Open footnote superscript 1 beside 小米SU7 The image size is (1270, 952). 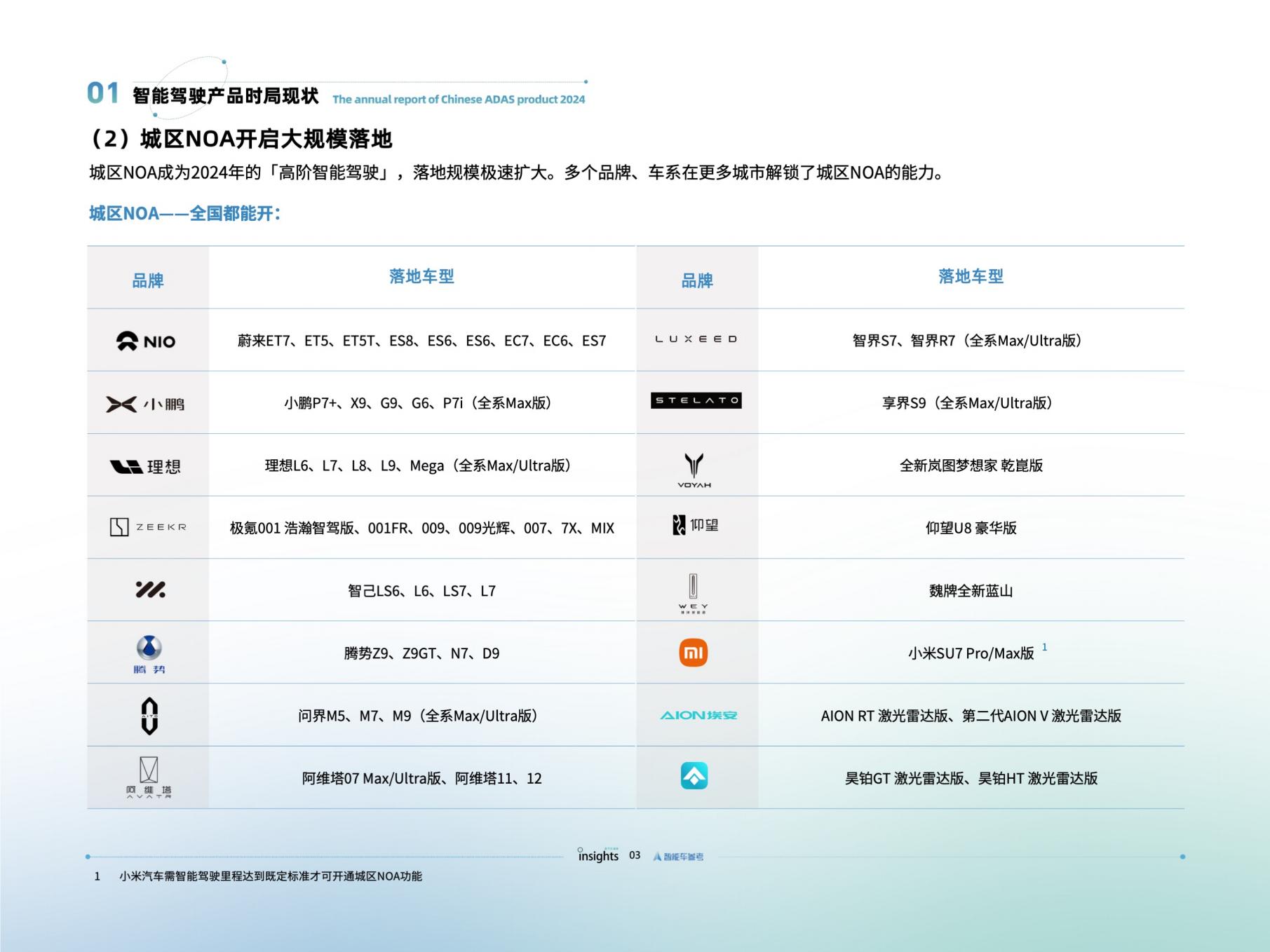coord(1046,648)
